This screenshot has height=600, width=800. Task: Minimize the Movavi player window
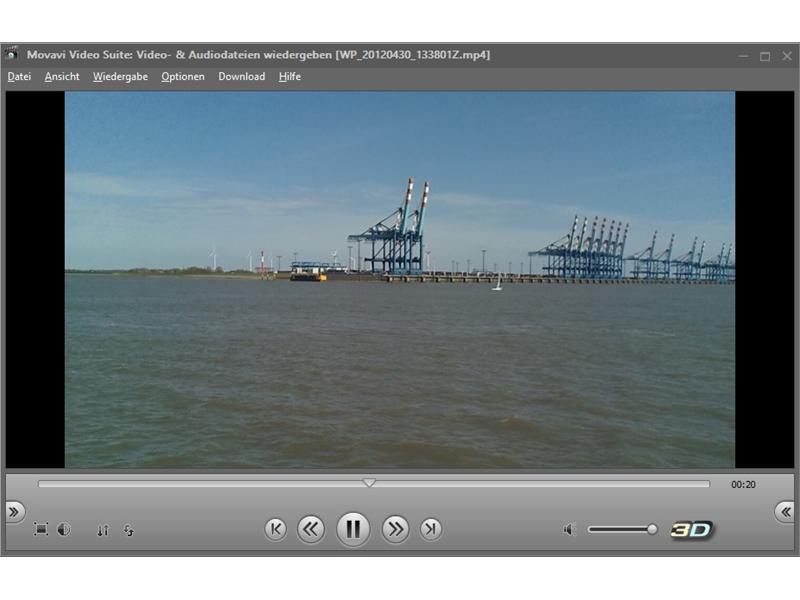tap(743, 56)
